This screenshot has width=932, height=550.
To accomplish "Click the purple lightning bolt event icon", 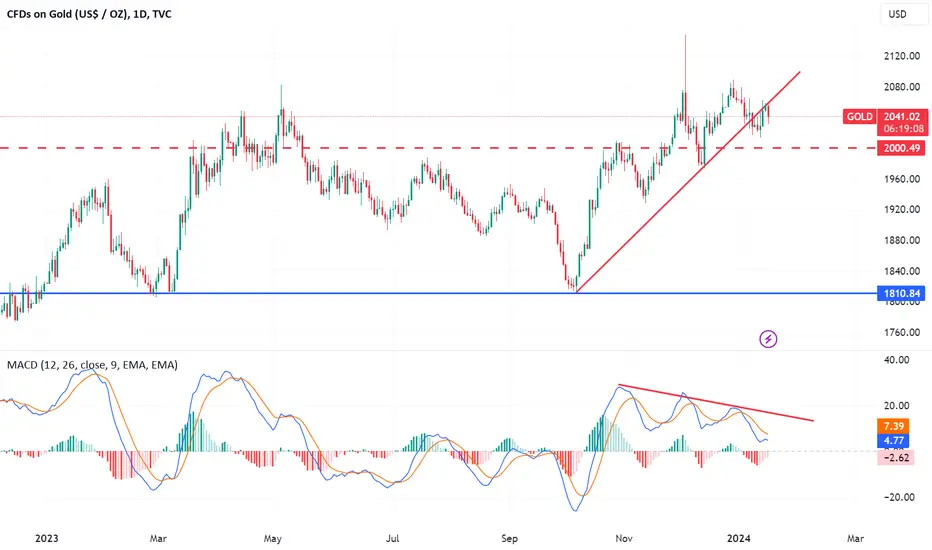I will tap(768, 339).
